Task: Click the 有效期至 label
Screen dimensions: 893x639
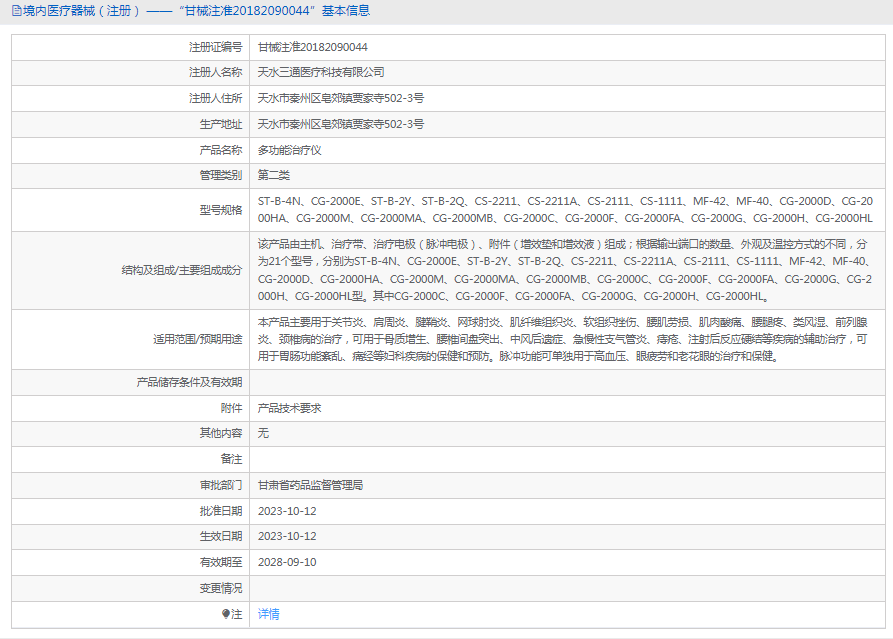Action: 220,562
